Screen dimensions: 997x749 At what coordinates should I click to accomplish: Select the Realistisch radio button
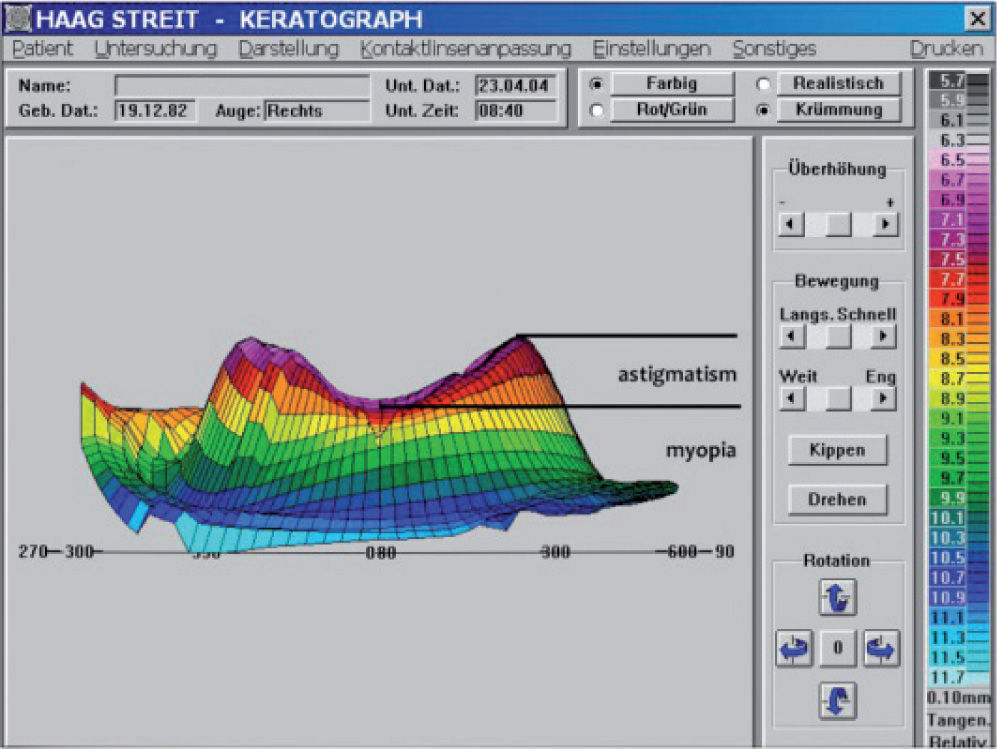point(765,84)
